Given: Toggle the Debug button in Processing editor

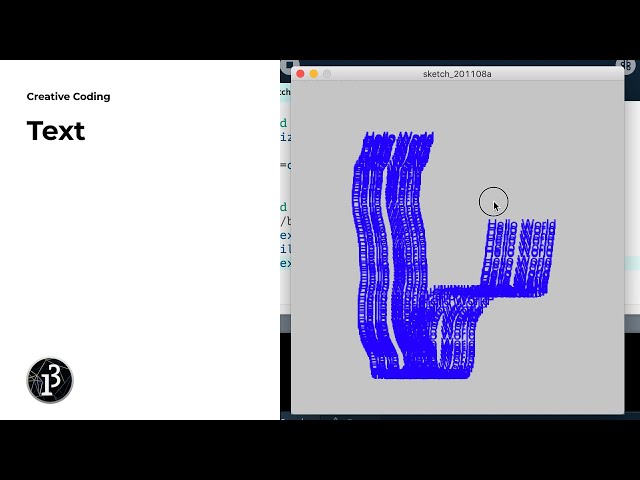Looking at the screenshot, I should [x=627, y=65].
